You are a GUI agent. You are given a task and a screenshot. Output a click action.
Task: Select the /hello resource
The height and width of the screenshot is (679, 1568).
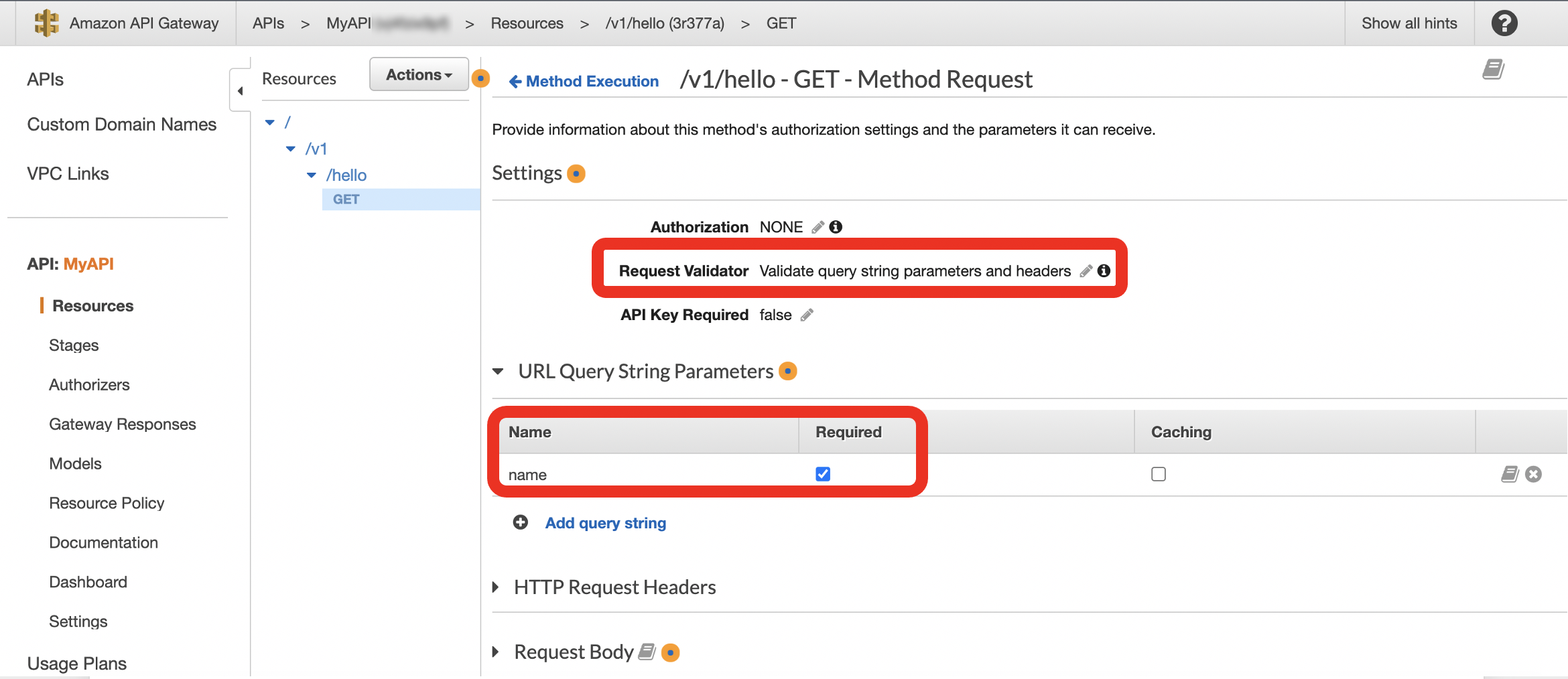(x=346, y=175)
